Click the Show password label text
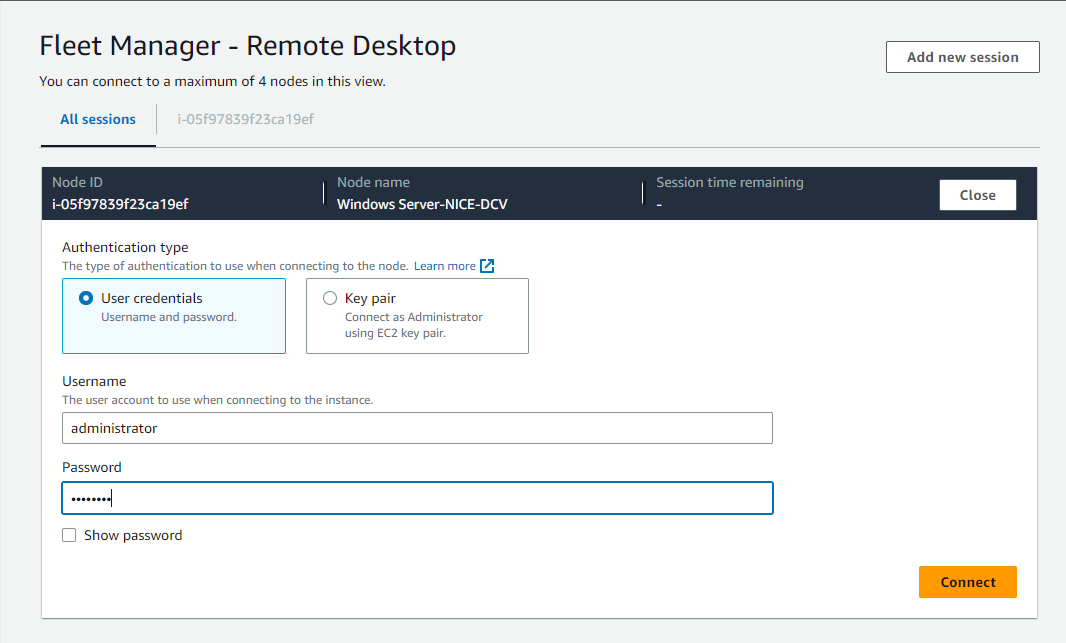This screenshot has height=643, width=1066. [132, 535]
